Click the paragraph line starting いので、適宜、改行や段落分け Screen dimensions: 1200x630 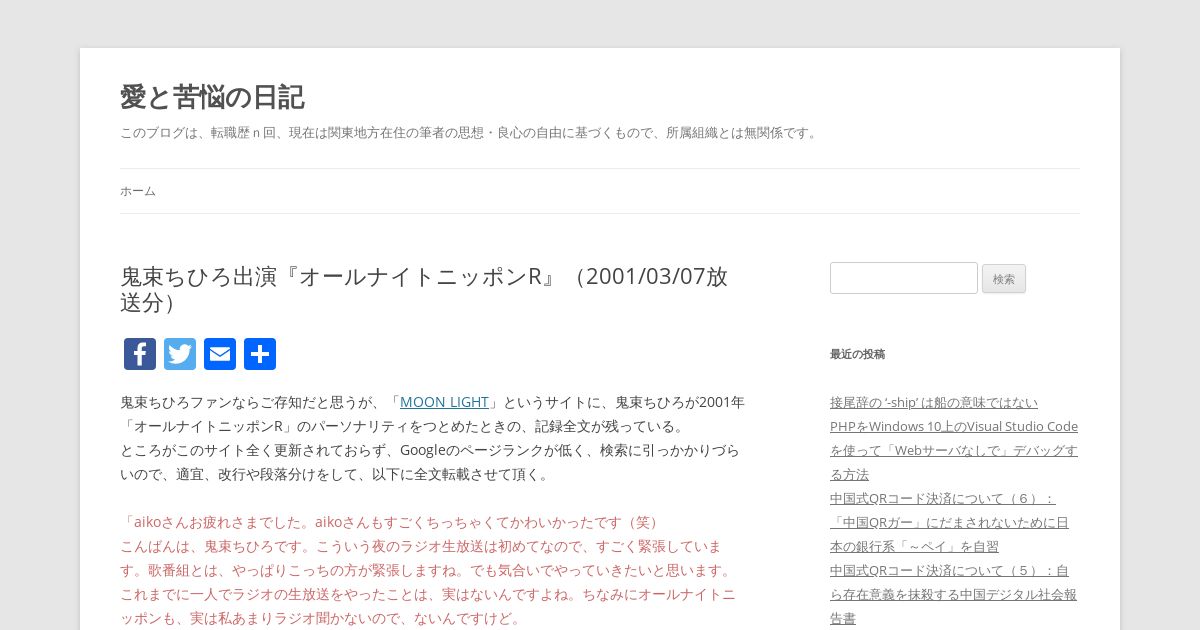point(336,474)
